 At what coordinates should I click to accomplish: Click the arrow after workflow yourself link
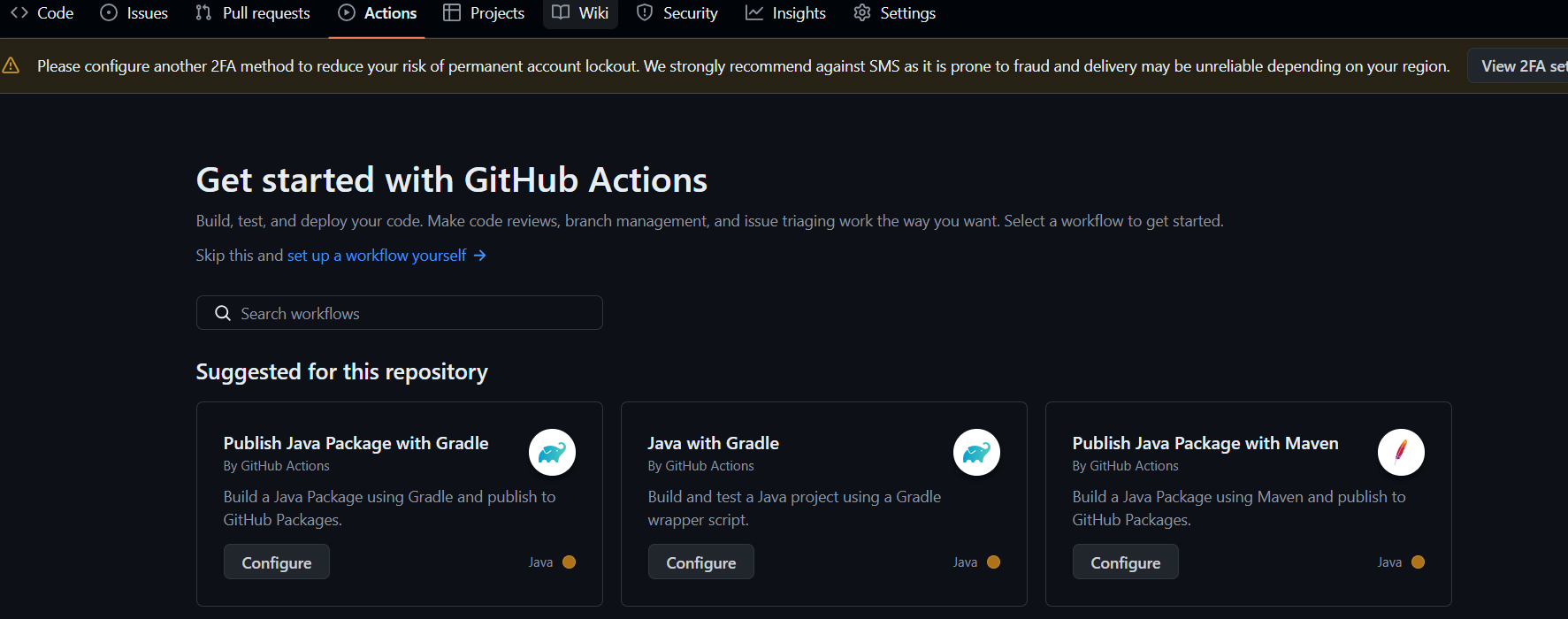point(480,256)
